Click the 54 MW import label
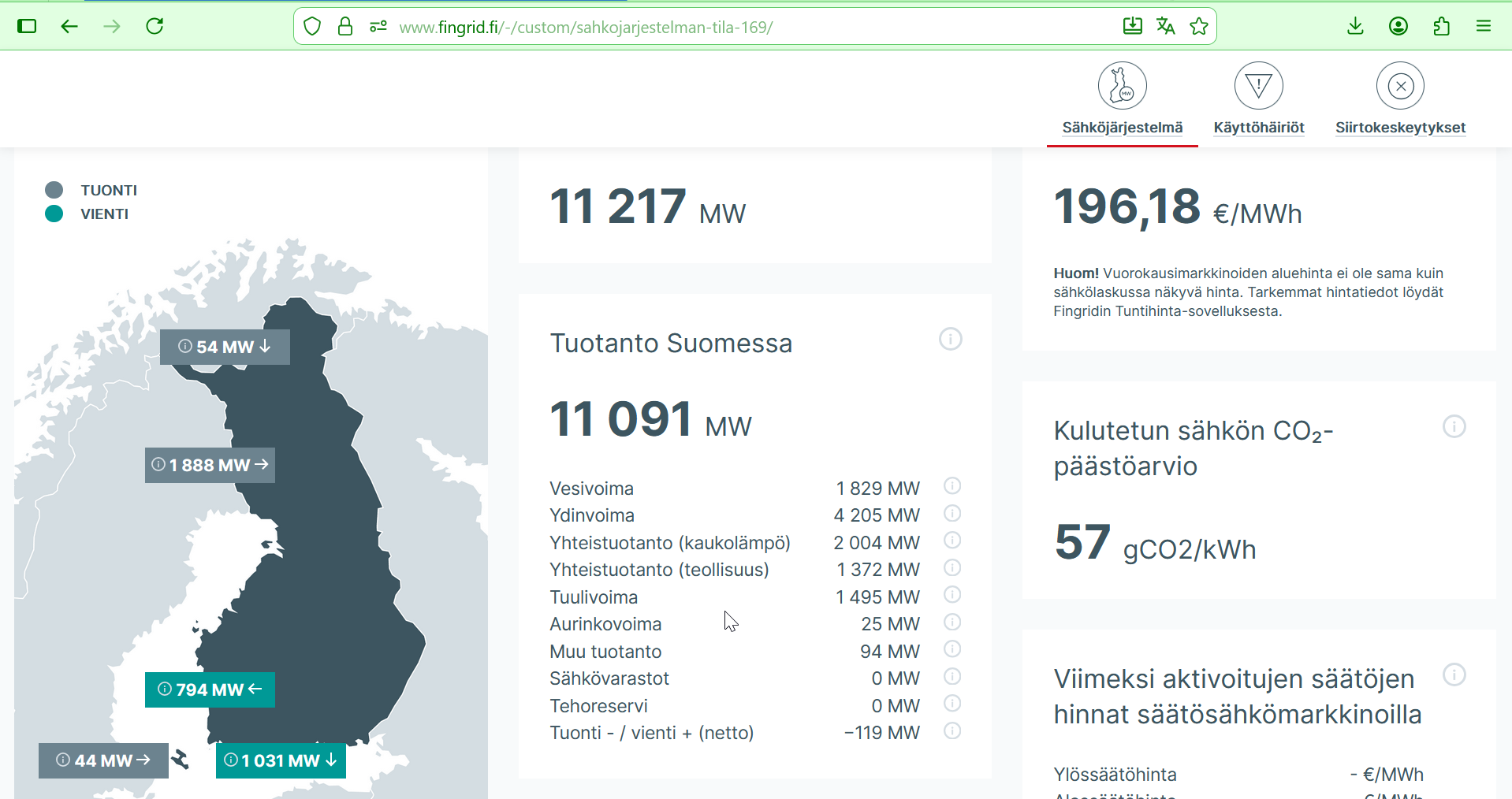 coord(225,347)
